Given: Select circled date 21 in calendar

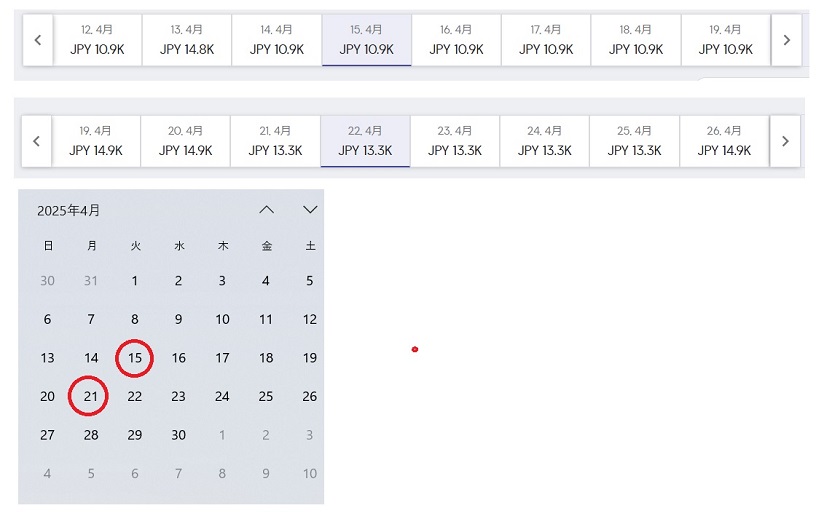Looking at the screenshot, I should [91, 397].
